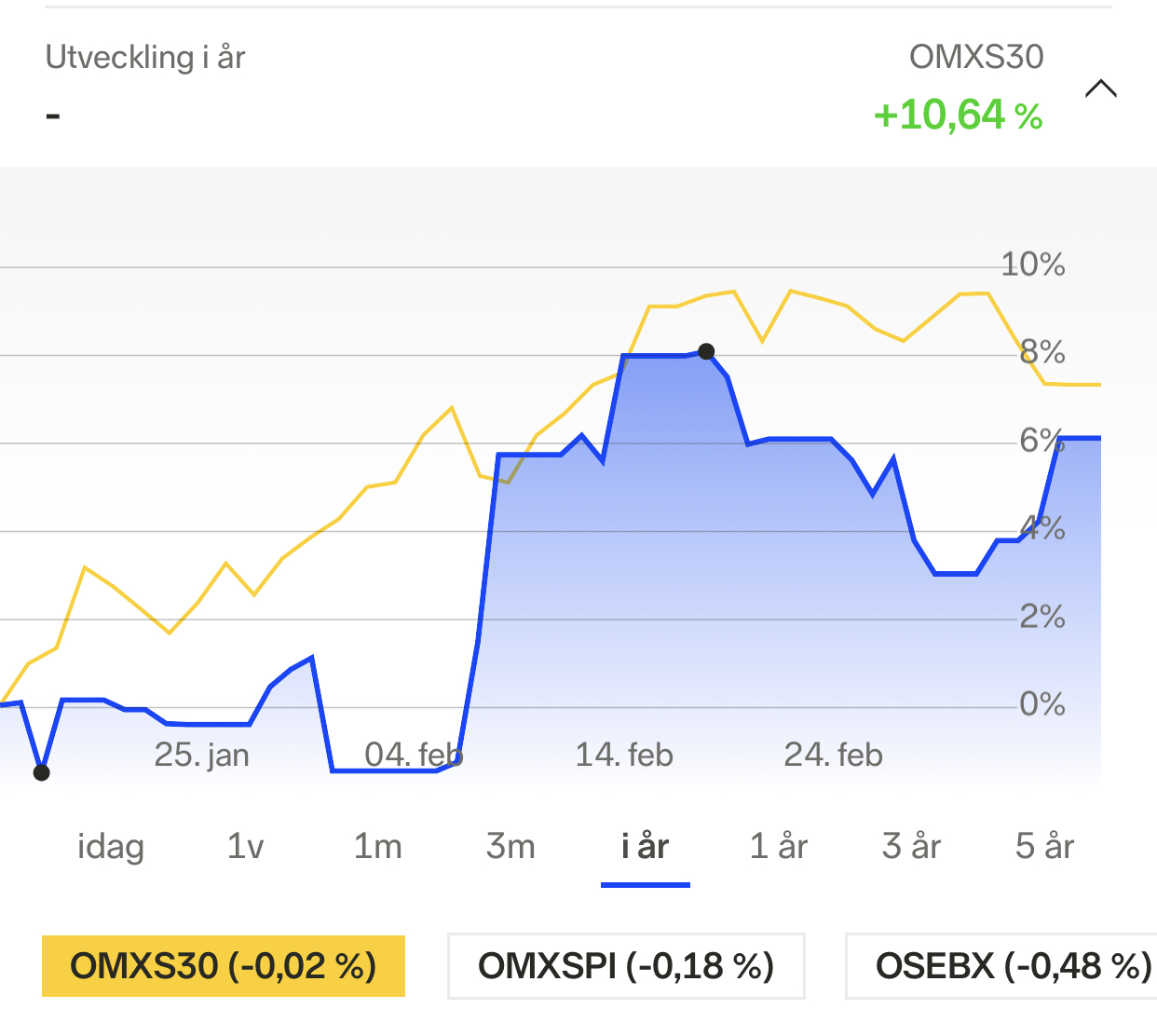
Task: Enable the OMXSPI index comparison
Action: pyautogui.click(x=626, y=966)
